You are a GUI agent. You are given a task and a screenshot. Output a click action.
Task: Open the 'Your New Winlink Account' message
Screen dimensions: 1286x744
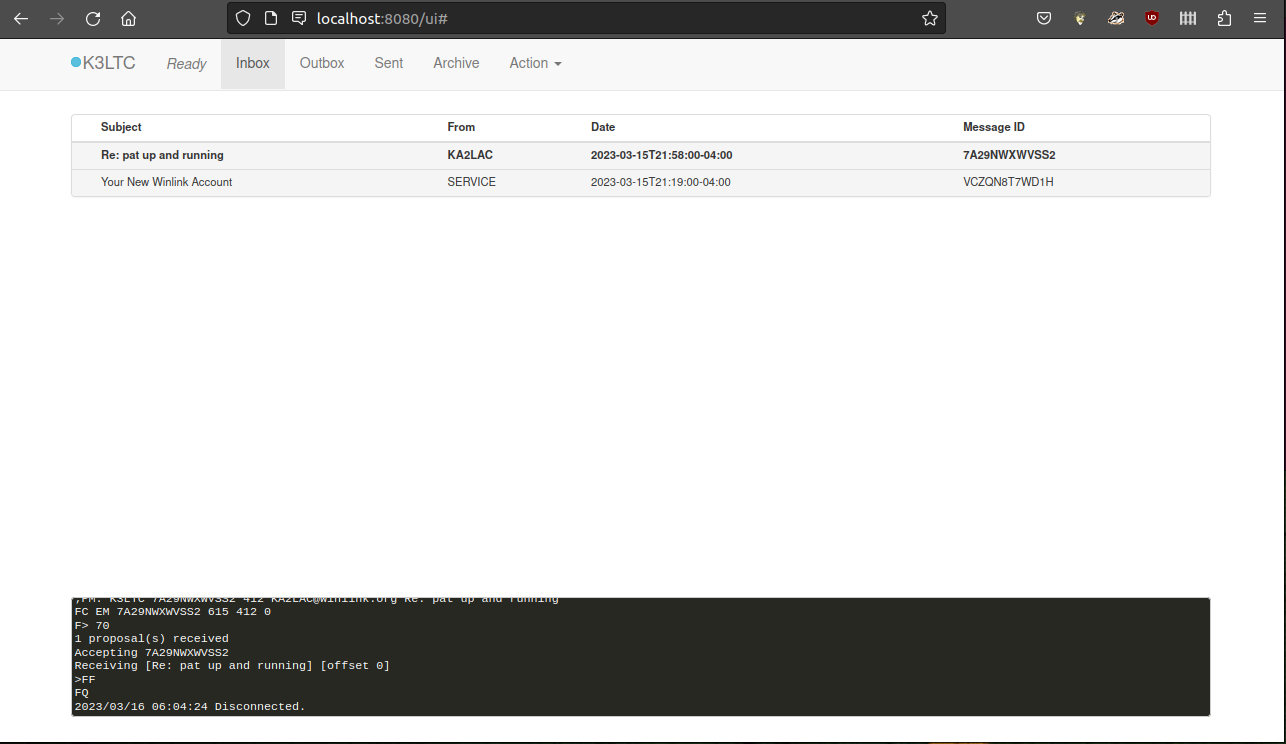pyautogui.click(x=167, y=182)
